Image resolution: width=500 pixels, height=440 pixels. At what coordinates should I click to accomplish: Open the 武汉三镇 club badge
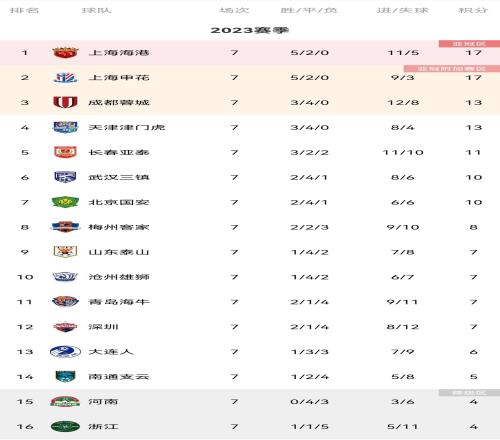click(x=65, y=177)
